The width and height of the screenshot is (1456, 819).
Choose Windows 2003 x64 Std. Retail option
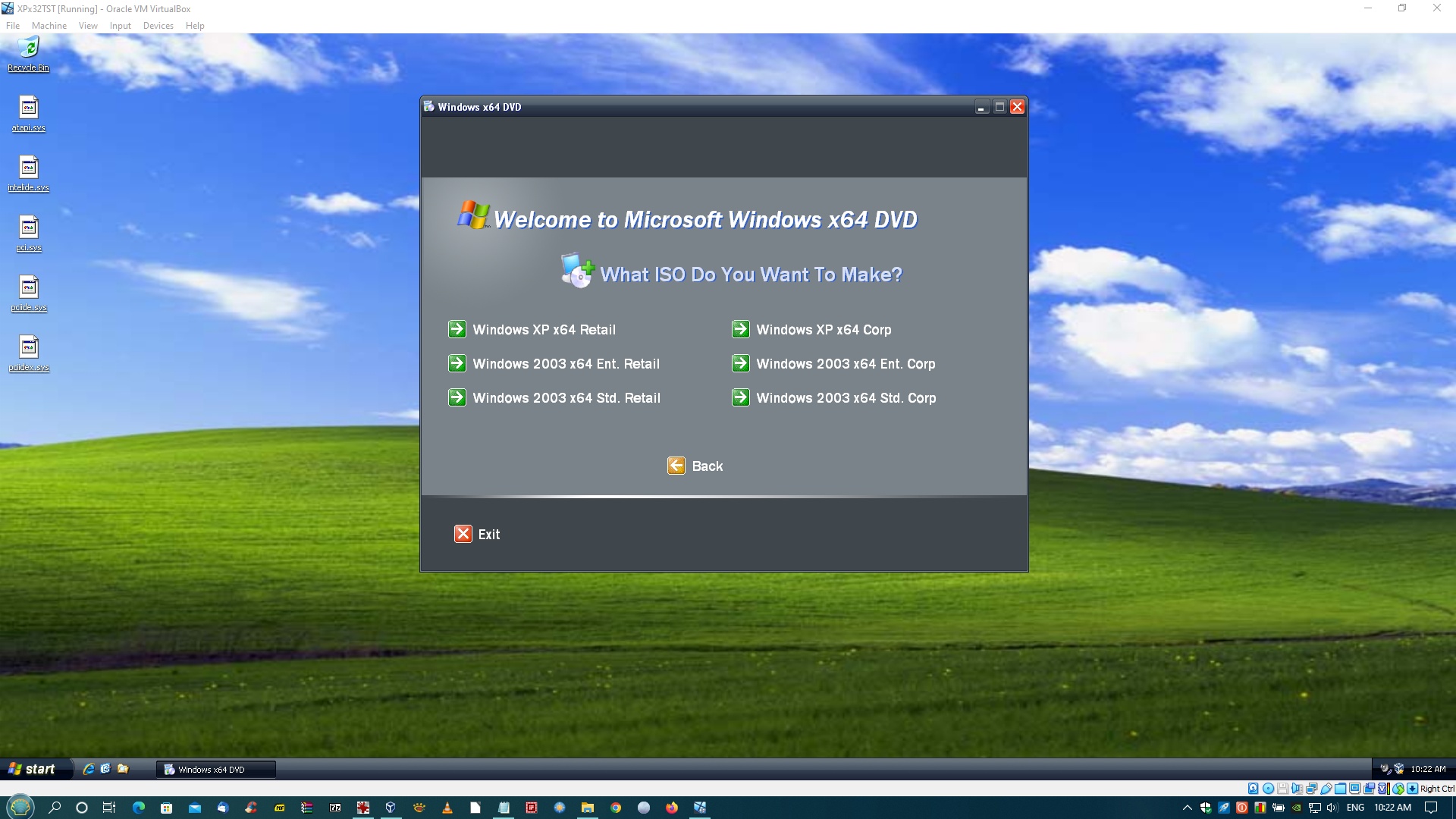pos(566,398)
